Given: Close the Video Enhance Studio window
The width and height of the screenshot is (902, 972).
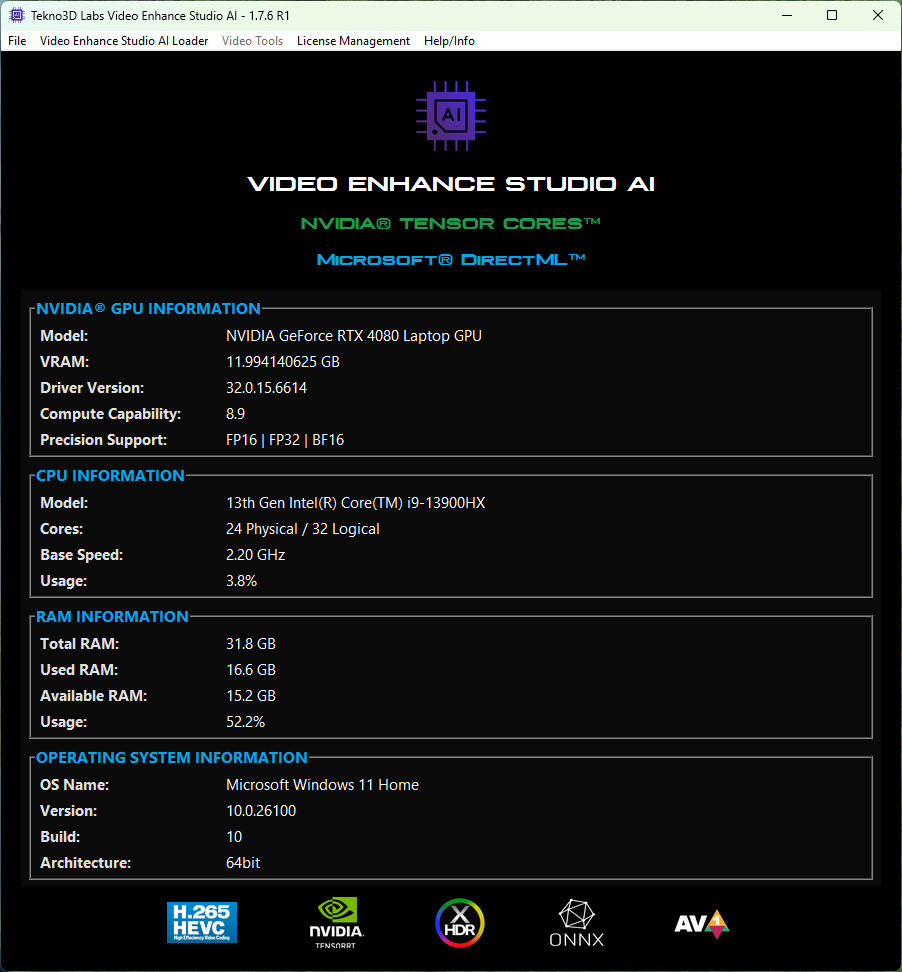Looking at the screenshot, I should (878, 15).
